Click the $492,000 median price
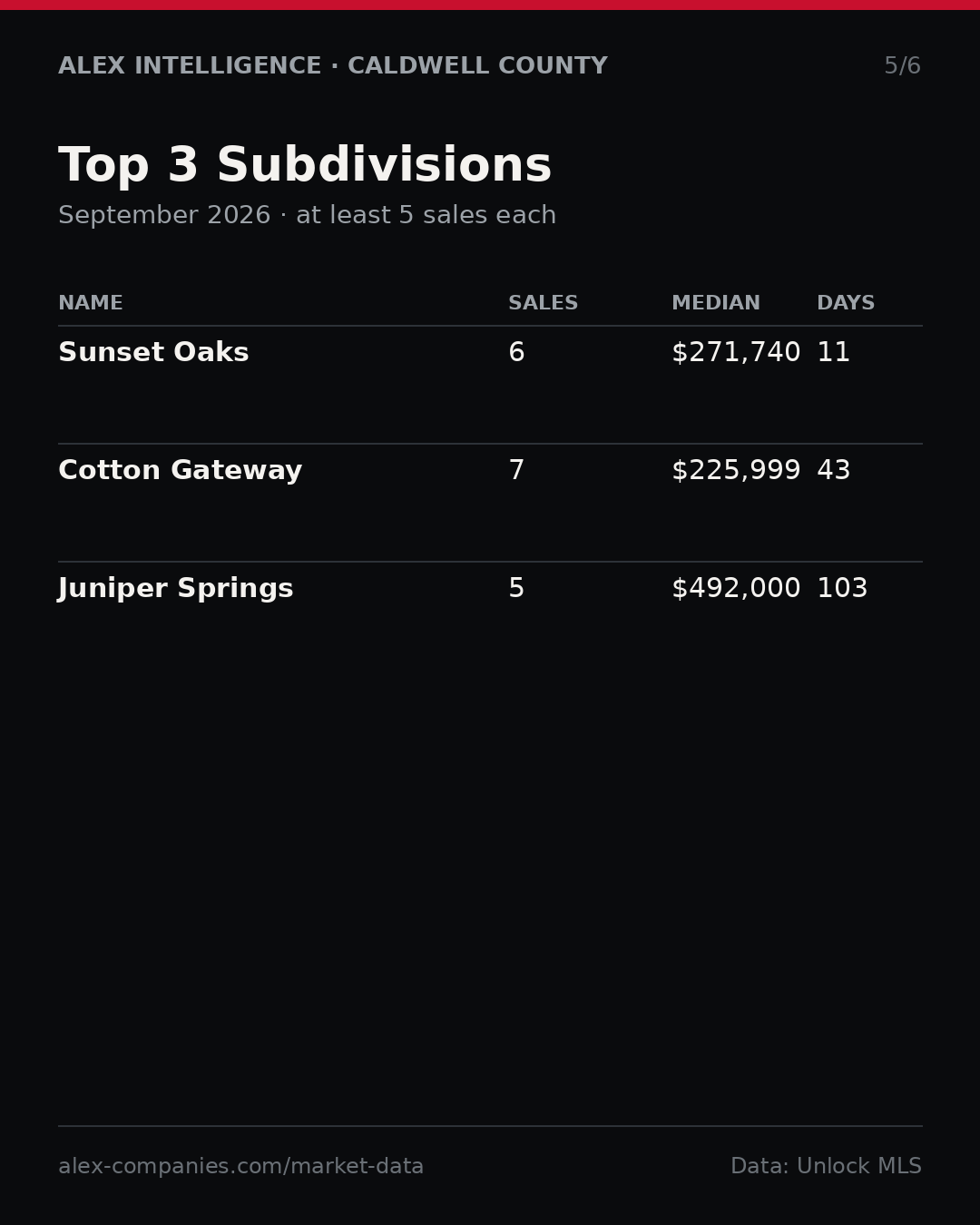Viewport: 980px width, 1225px height. (736, 589)
